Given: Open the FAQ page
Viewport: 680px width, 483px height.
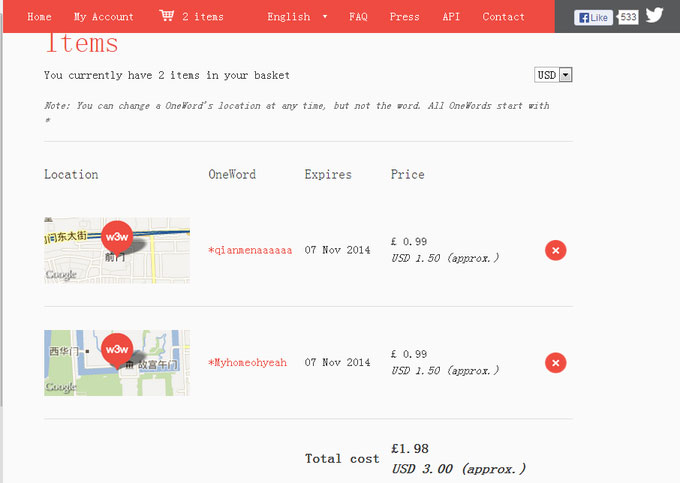Looking at the screenshot, I should (358, 17).
